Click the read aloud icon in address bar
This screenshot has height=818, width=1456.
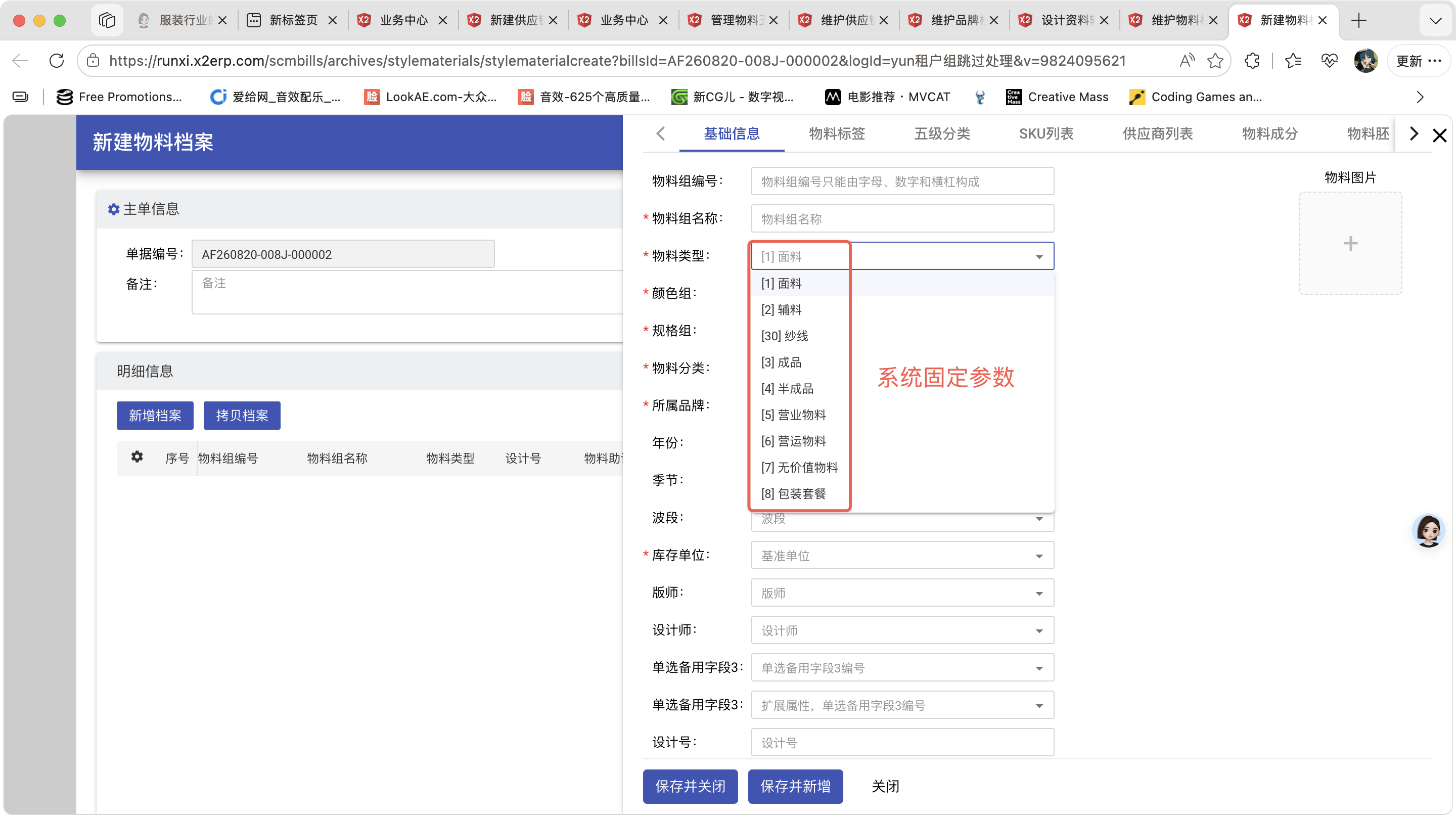click(1187, 61)
